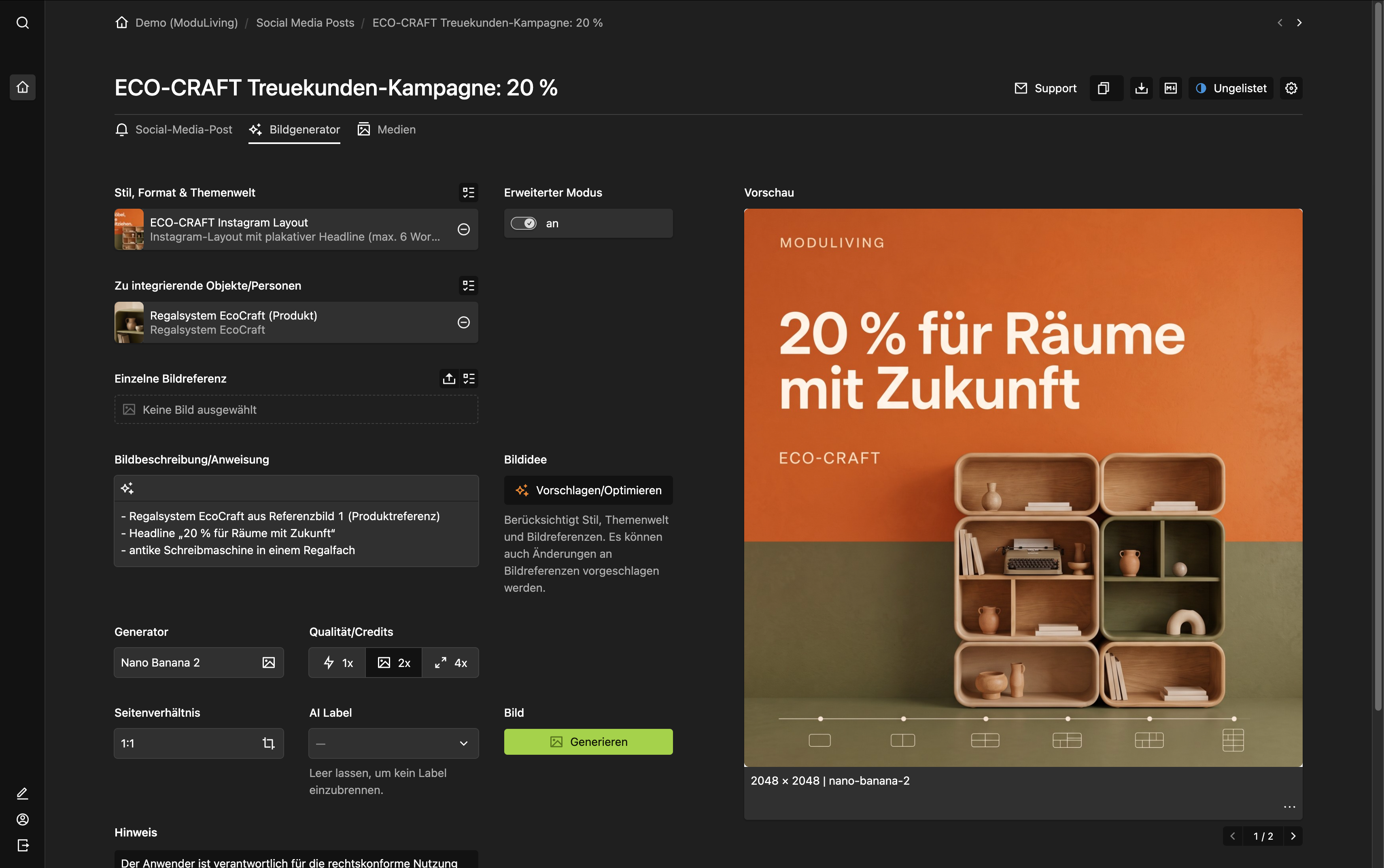Open list picker for Stil, Format & Themenwelt

point(469,192)
